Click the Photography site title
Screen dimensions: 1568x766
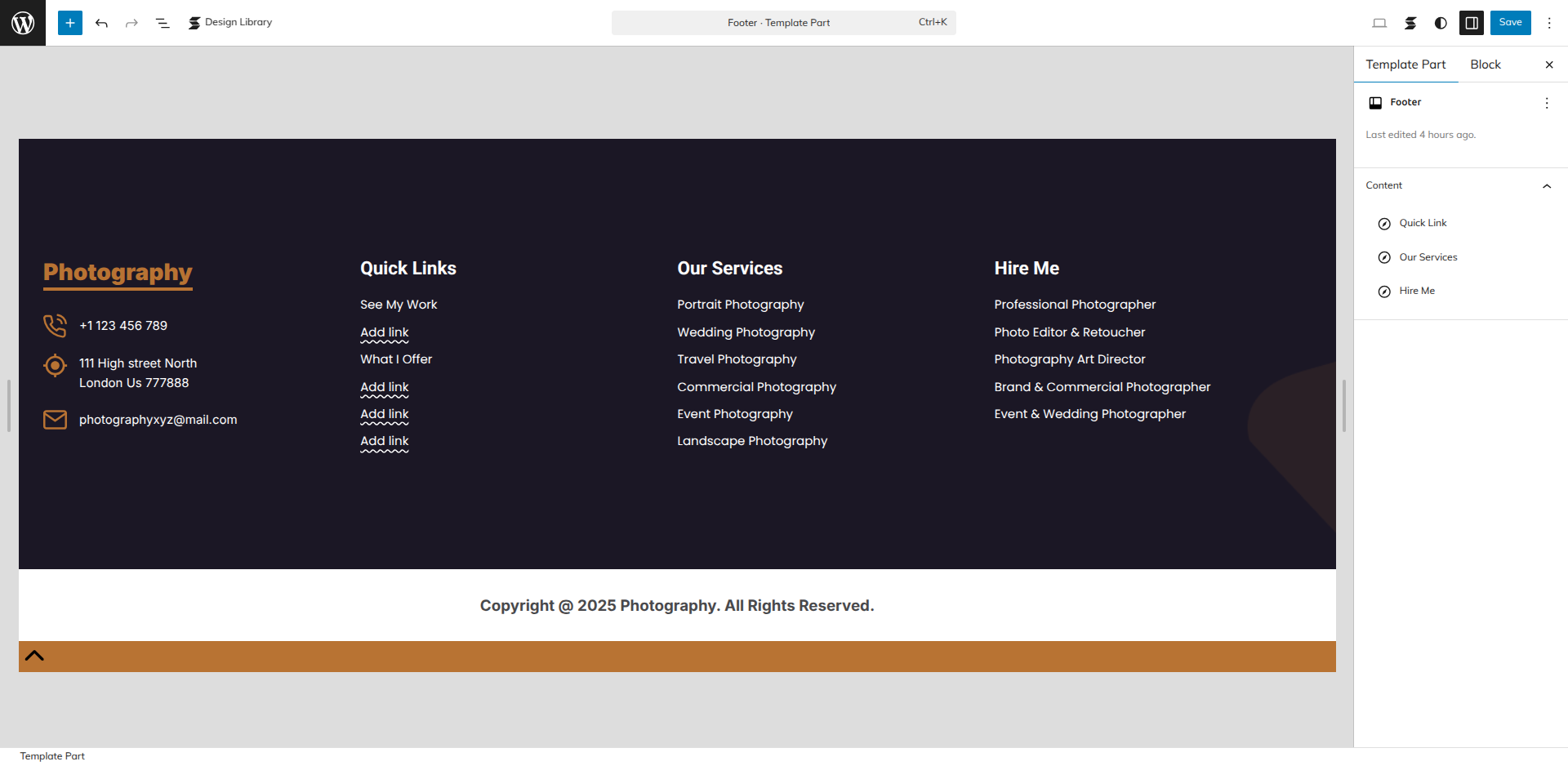pos(118,272)
